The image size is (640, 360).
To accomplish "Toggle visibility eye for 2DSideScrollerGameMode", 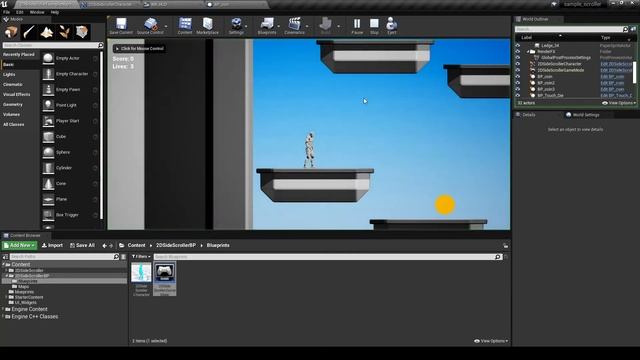I will [518, 70].
